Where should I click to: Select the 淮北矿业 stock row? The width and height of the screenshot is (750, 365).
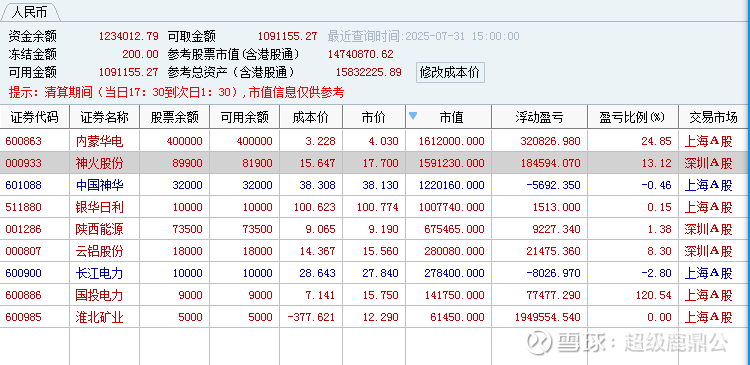(x=374, y=317)
